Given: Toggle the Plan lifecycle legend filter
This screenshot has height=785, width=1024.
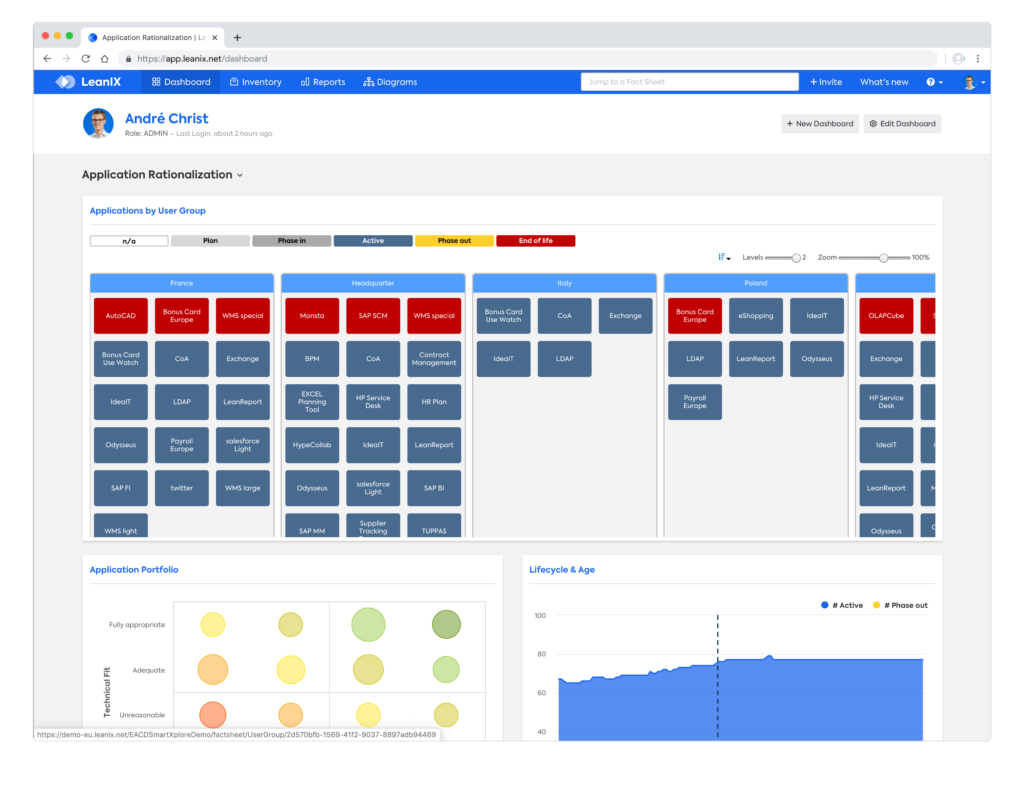Looking at the screenshot, I should pyautogui.click(x=210, y=241).
